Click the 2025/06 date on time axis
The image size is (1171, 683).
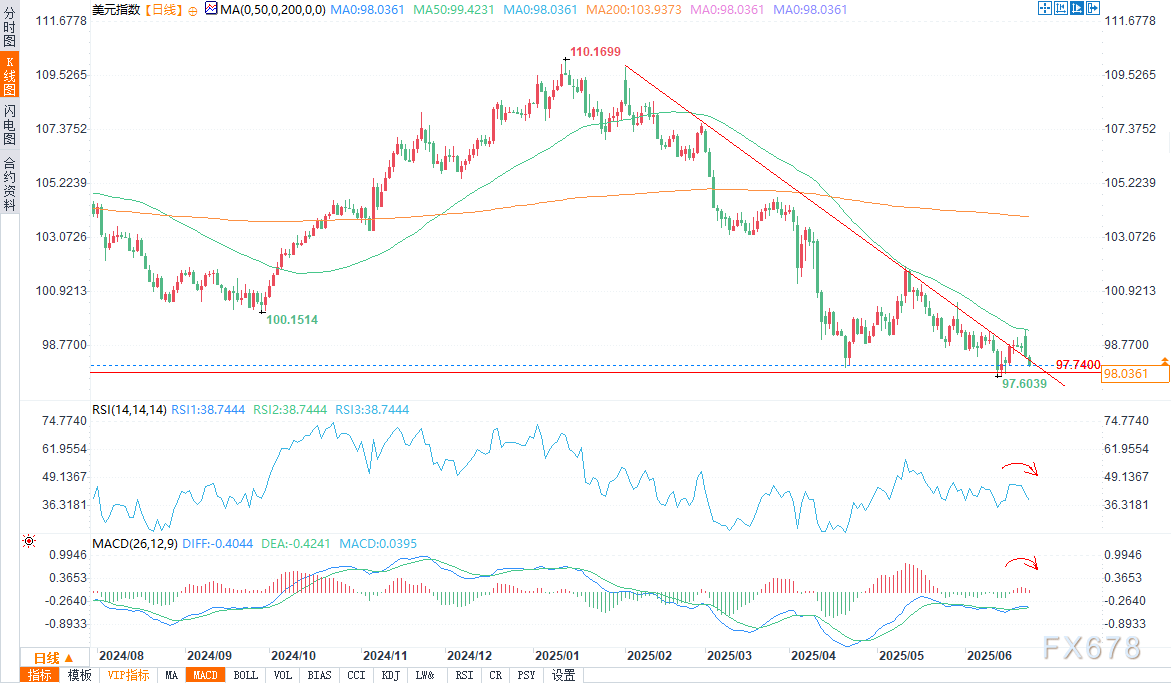pyautogui.click(x=990, y=656)
